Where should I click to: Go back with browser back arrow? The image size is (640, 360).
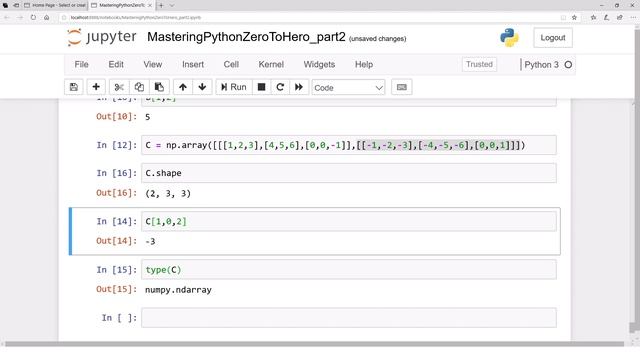(7, 18)
